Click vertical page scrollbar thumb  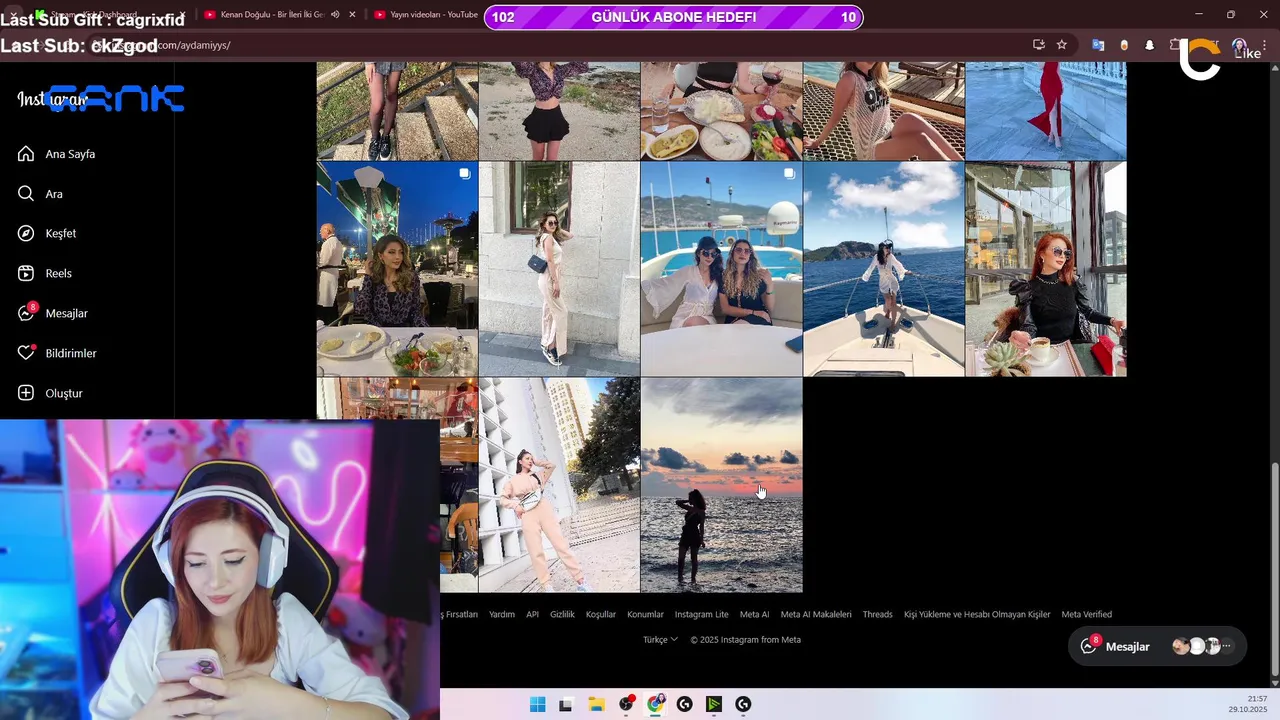1273,568
